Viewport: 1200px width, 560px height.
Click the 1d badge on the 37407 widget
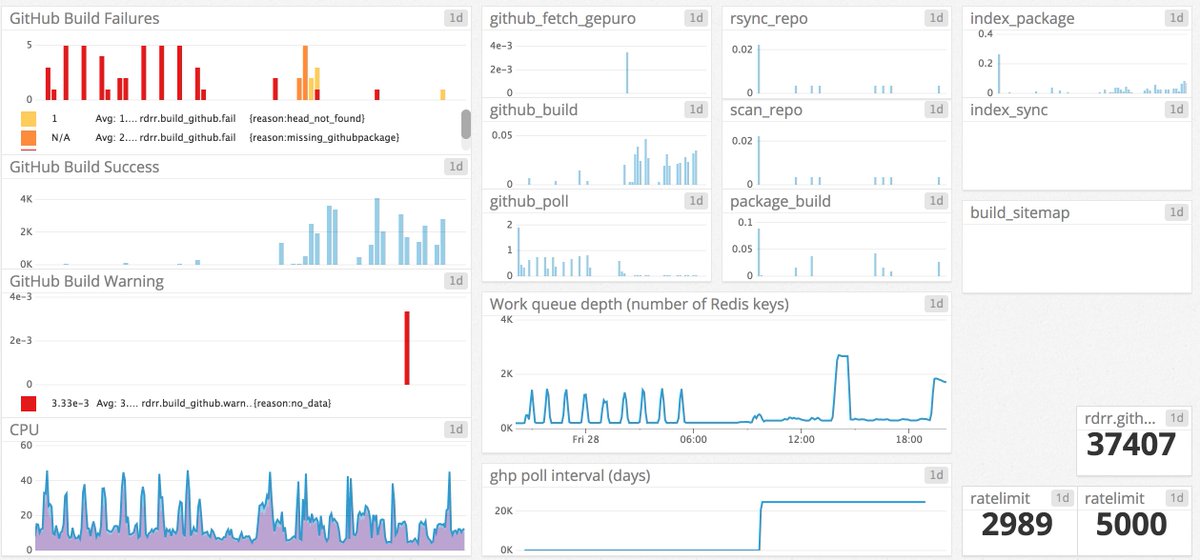click(1176, 418)
